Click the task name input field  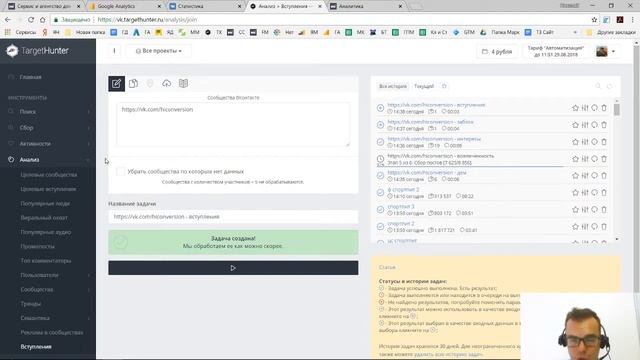[233, 217]
